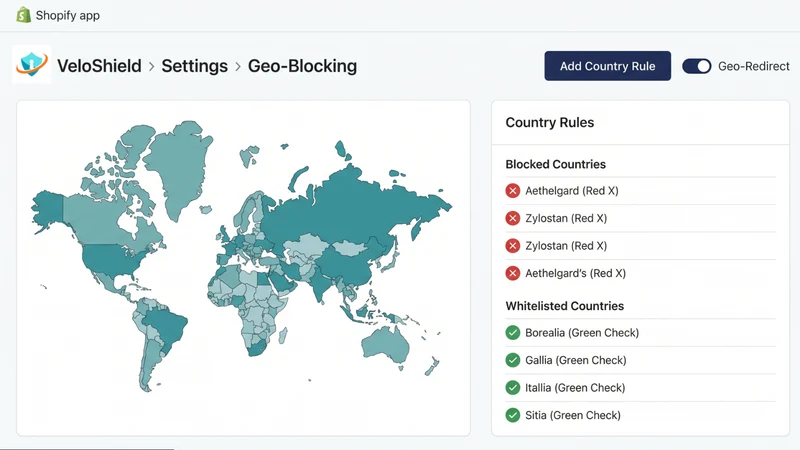800x450 pixels.
Task: Click the VeloShield shield logo
Action: pos(32,65)
